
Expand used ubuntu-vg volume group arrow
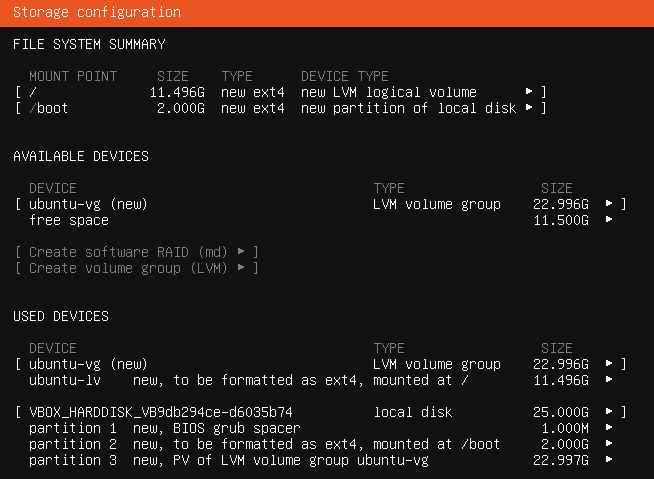(609, 364)
